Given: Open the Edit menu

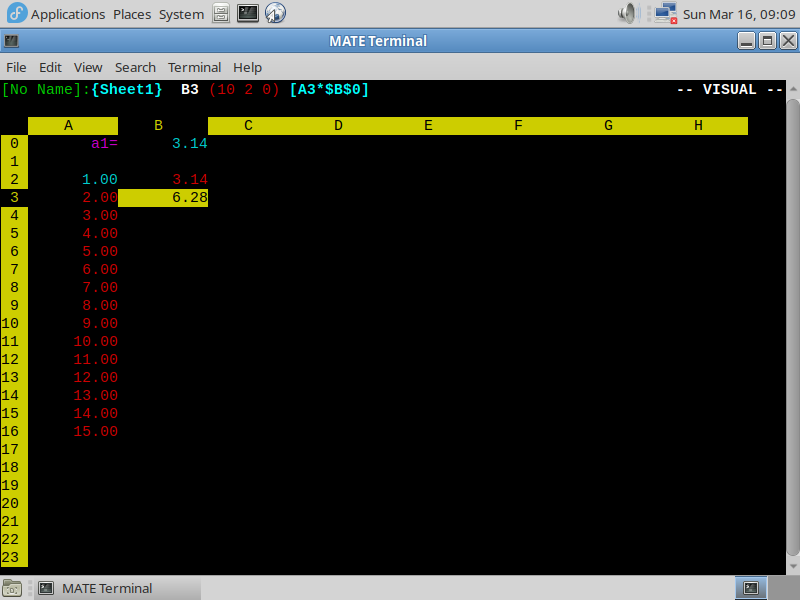Looking at the screenshot, I should (50, 67).
